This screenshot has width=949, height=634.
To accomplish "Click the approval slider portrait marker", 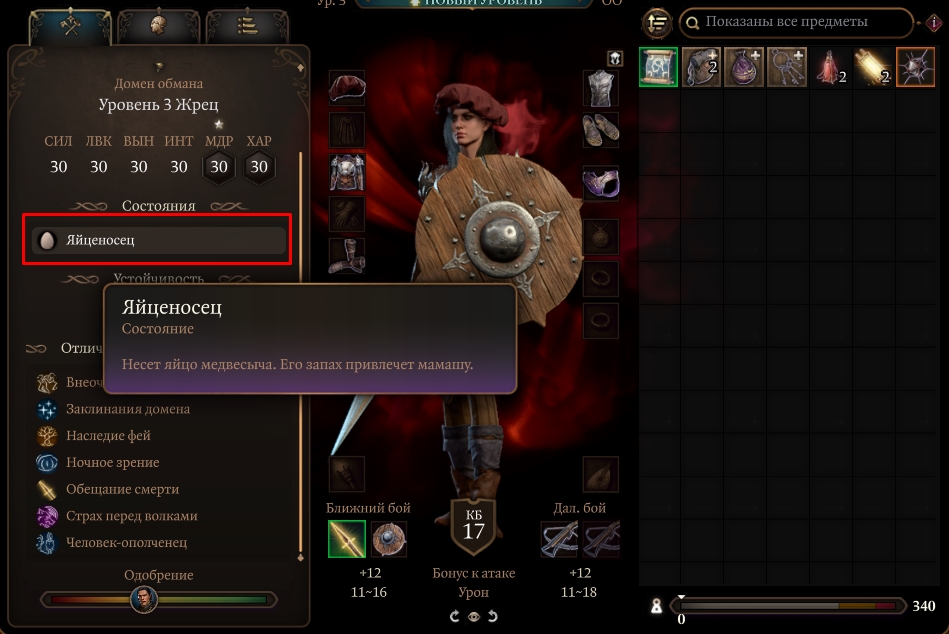I will pos(144,600).
